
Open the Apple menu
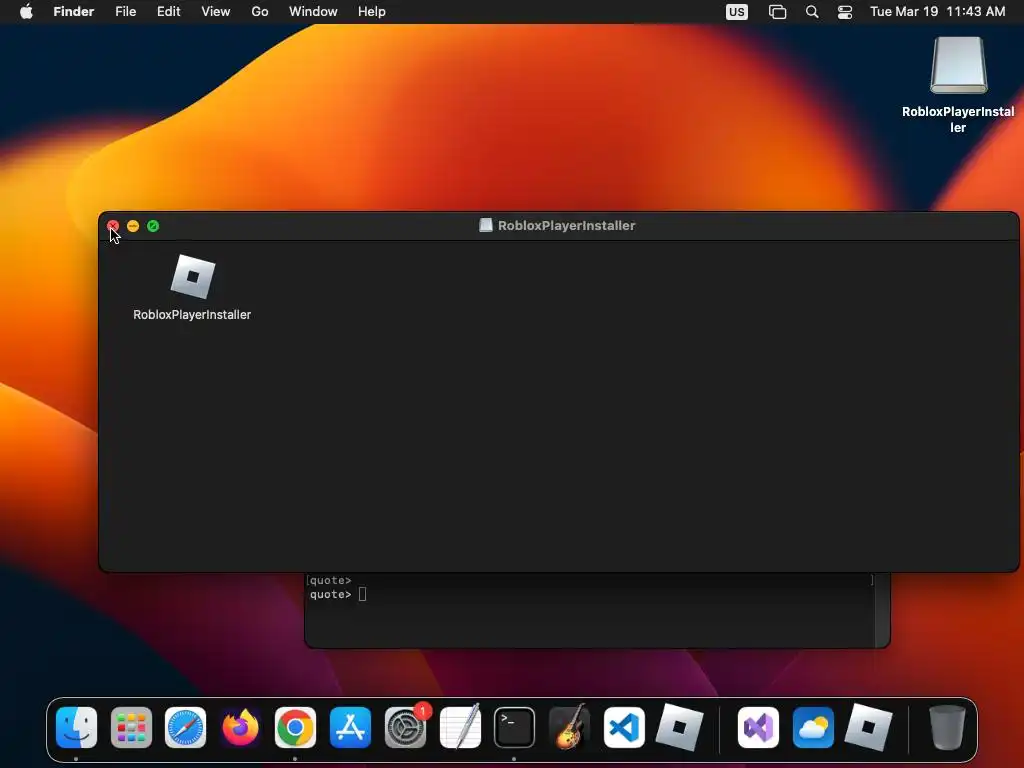[26, 12]
